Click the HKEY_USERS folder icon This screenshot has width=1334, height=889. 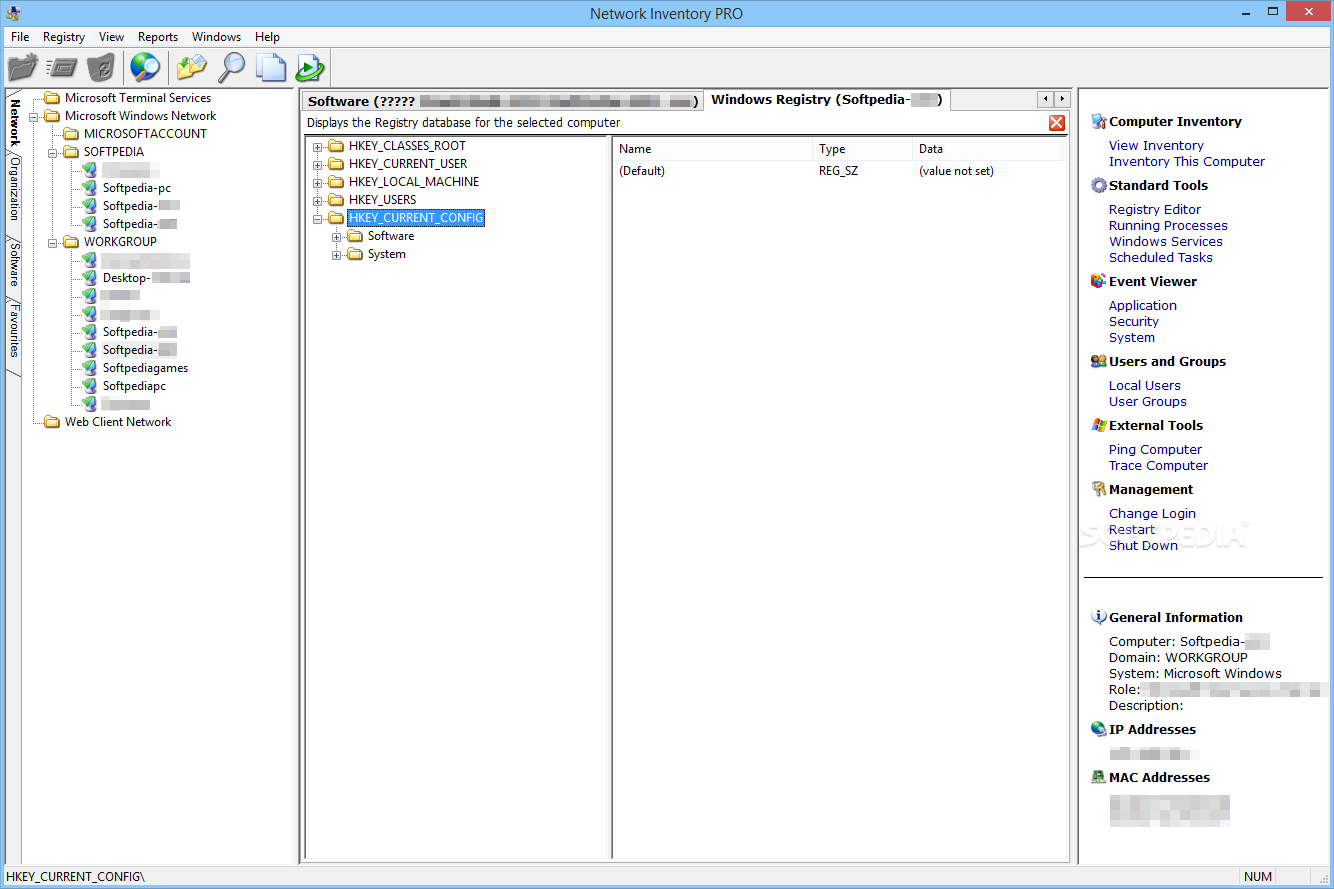[336, 200]
